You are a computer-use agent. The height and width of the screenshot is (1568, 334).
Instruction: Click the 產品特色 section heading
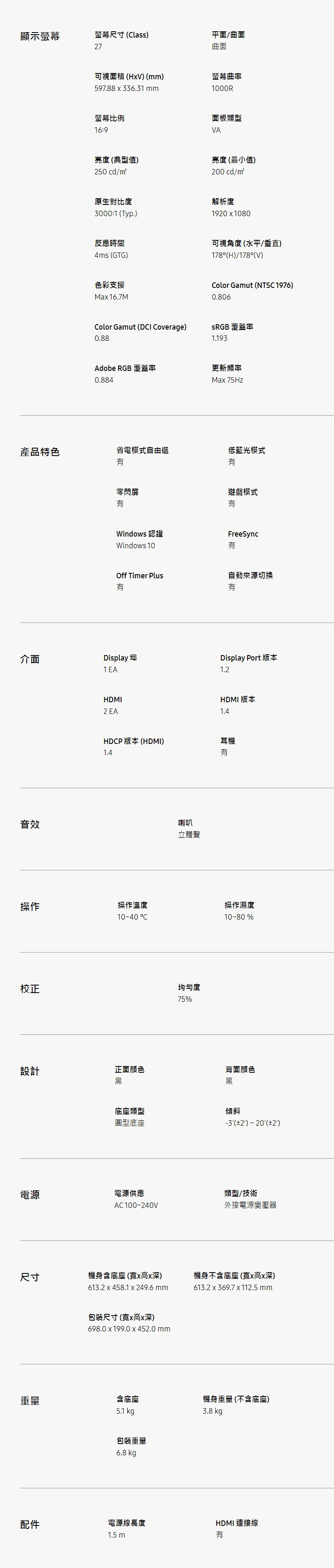pyautogui.click(x=40, y=451)
